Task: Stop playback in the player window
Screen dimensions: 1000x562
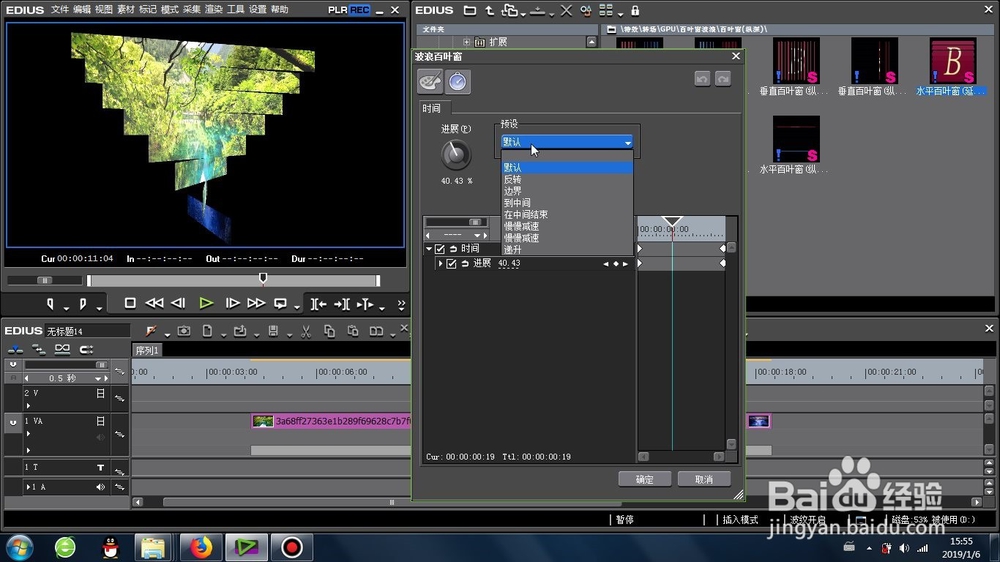Action: (x=129, y=304)
